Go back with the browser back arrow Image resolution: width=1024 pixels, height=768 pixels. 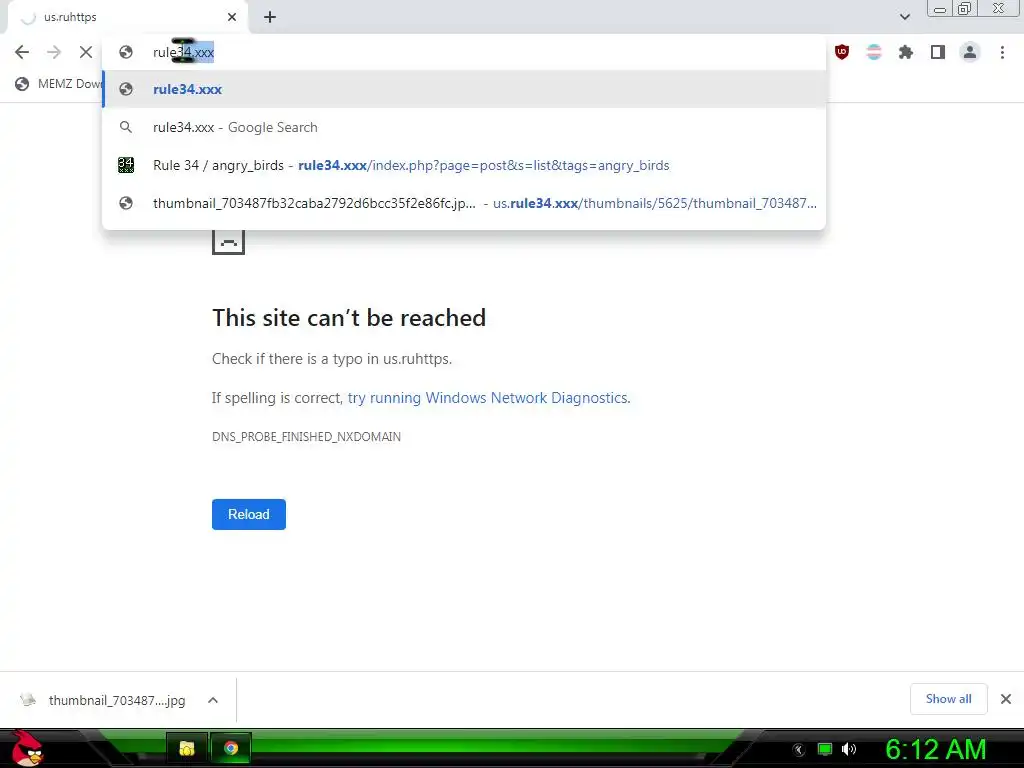[x=22, y=52]
